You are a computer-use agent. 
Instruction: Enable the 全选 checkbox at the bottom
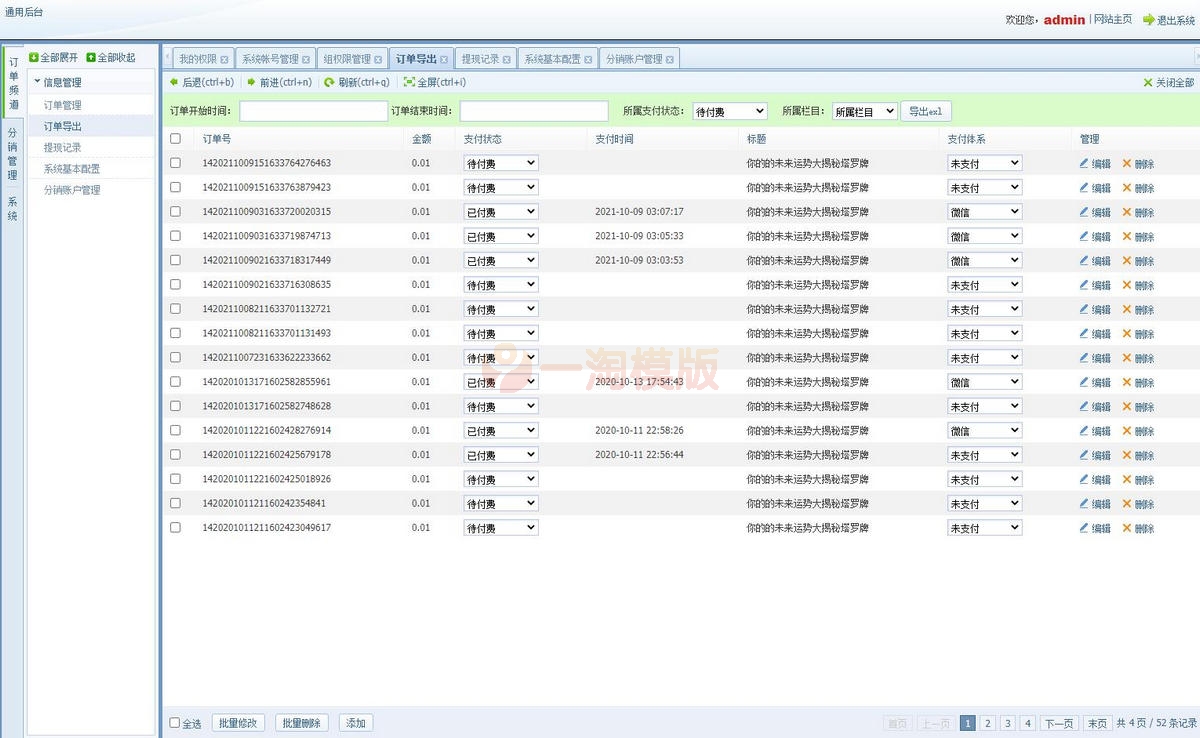pos(175,723)
